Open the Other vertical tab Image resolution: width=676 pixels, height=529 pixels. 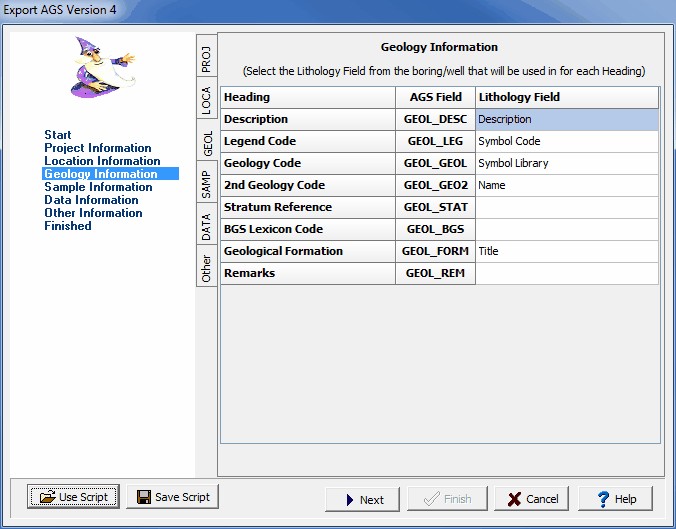(x=205, y=268)
